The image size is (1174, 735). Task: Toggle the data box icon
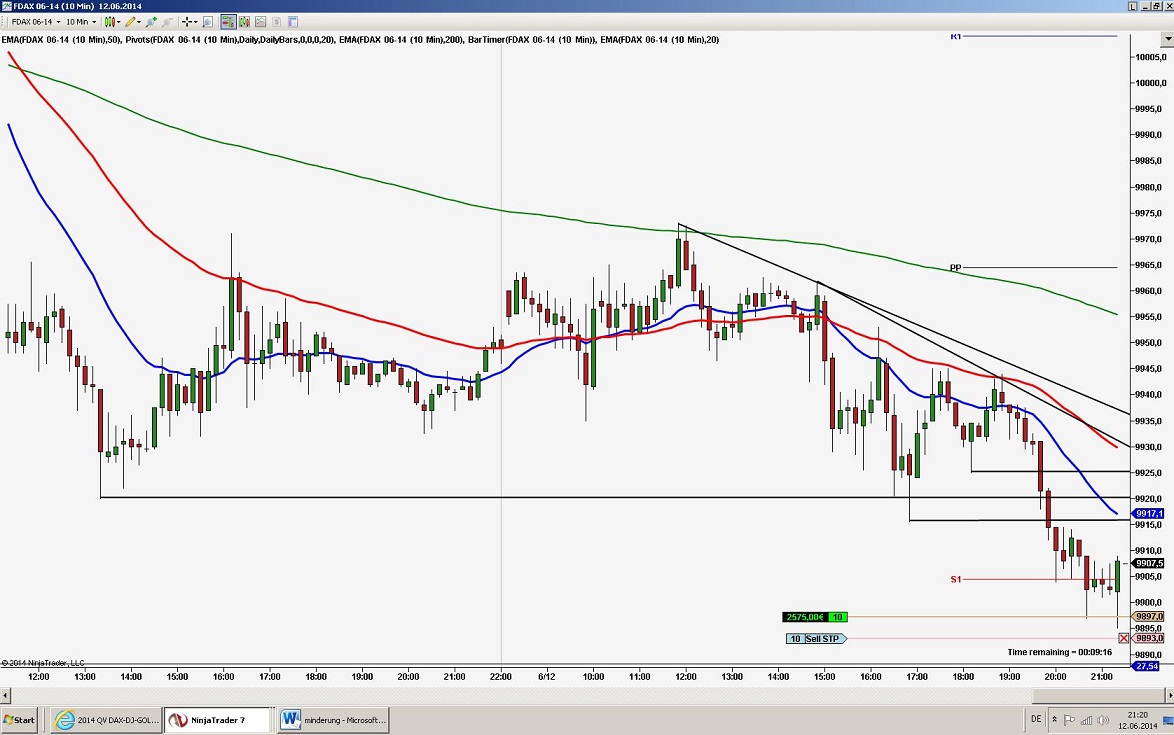pos(208,21)
